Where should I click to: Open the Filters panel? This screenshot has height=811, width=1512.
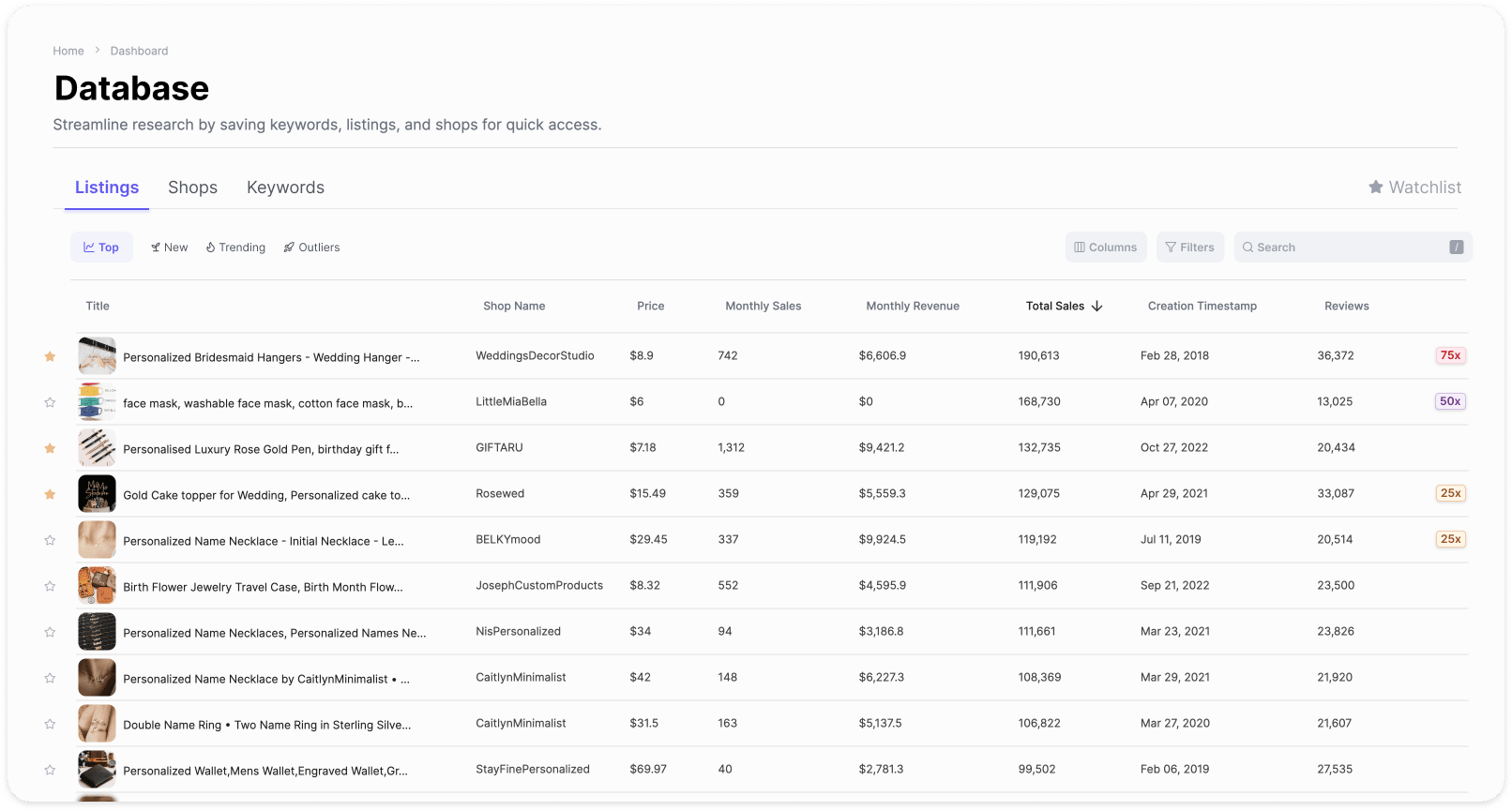tap(1190, 248)
